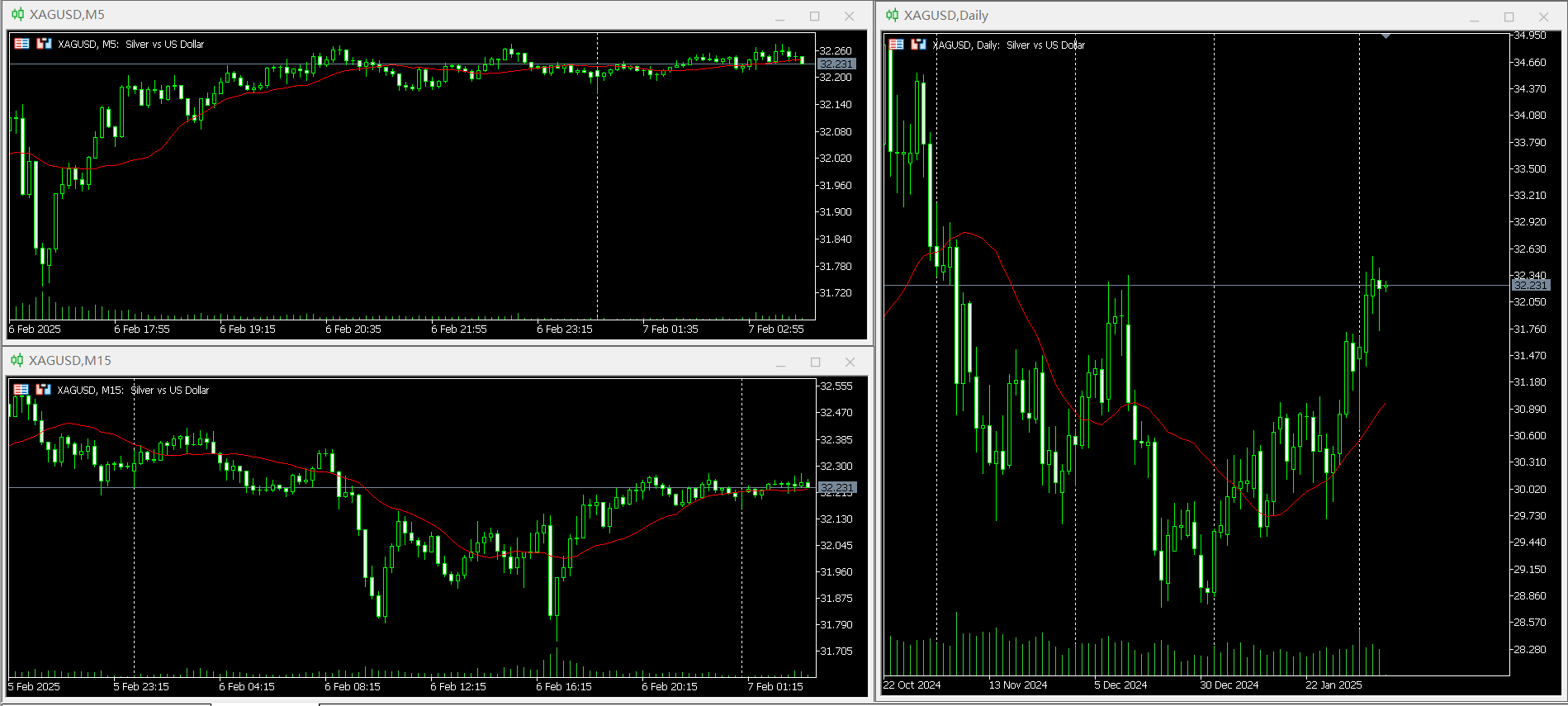1568x706 pixels.
Task: Click '5 Dec 2024' on Daily time axis
Action: [x=1120, y=685]
